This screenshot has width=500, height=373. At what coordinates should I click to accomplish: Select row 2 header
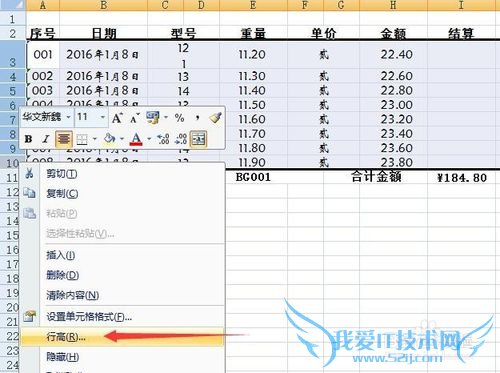(x=13, y=33)
